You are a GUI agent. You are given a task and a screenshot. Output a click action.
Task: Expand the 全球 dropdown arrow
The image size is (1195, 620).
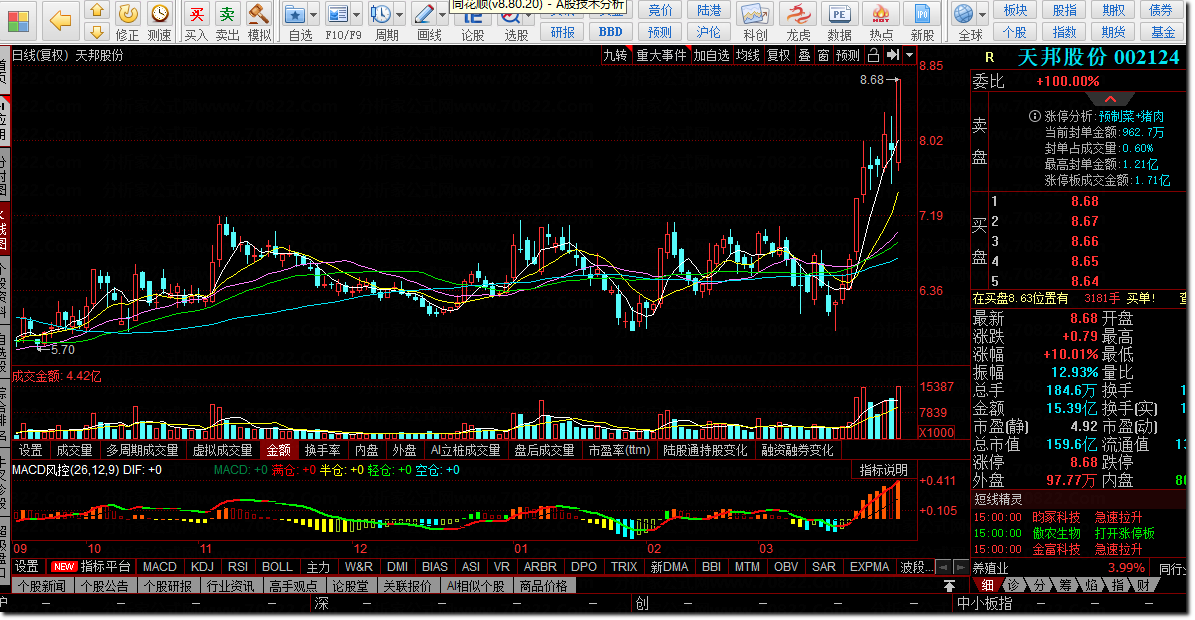point(982,15)
